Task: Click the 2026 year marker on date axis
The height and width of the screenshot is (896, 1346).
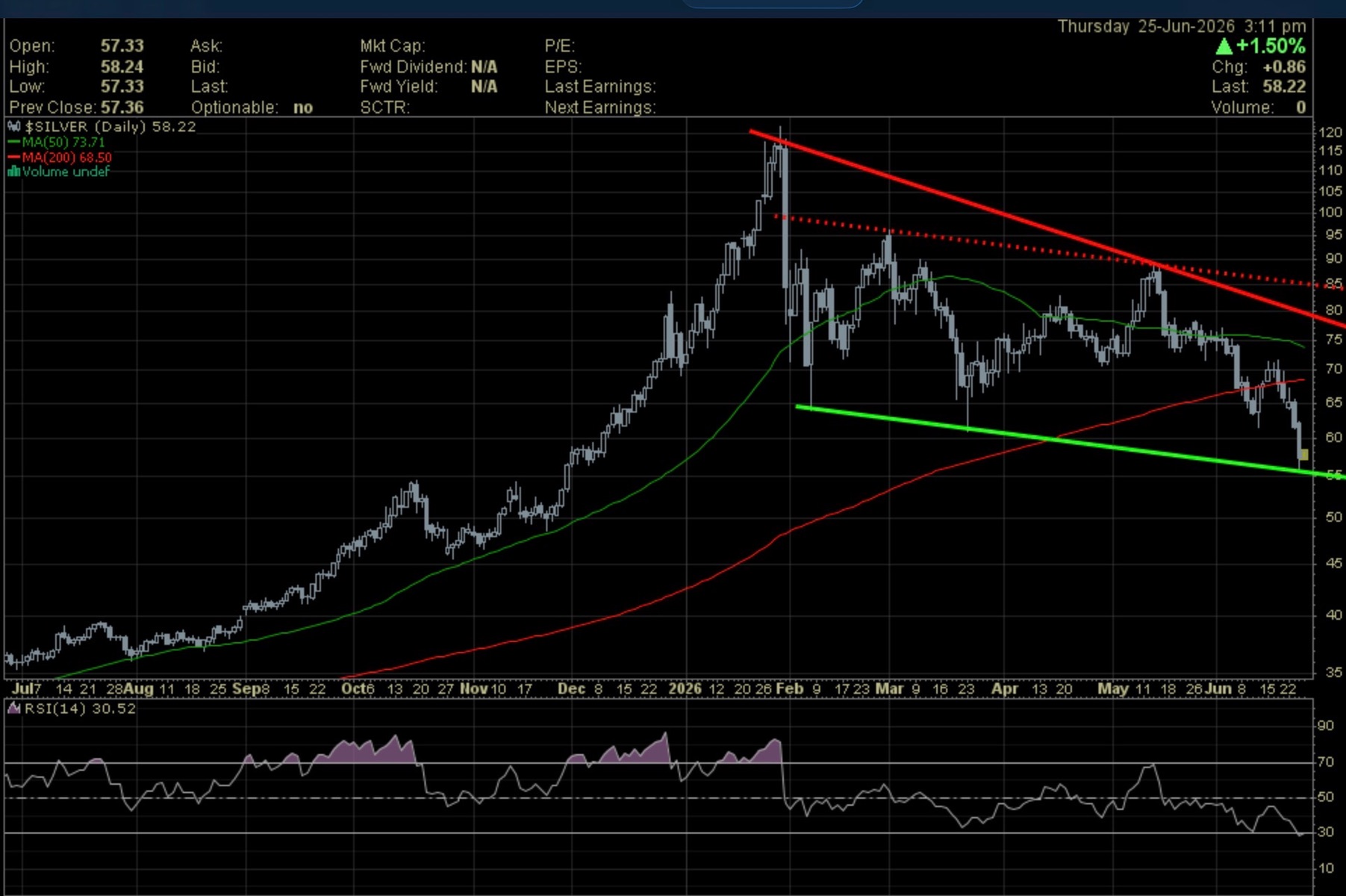Action: 685,688
